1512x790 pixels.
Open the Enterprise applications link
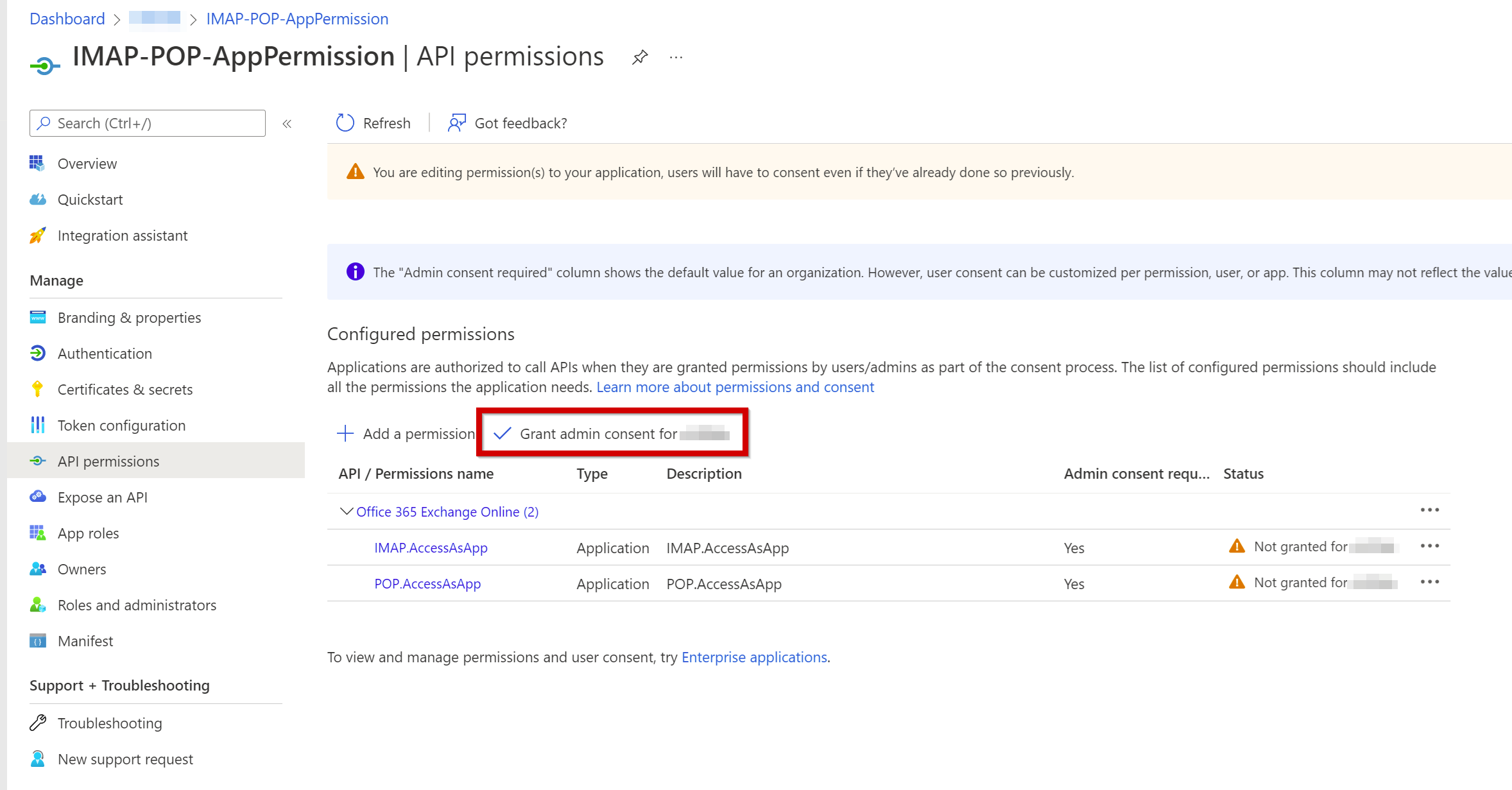tap(754, 657)
